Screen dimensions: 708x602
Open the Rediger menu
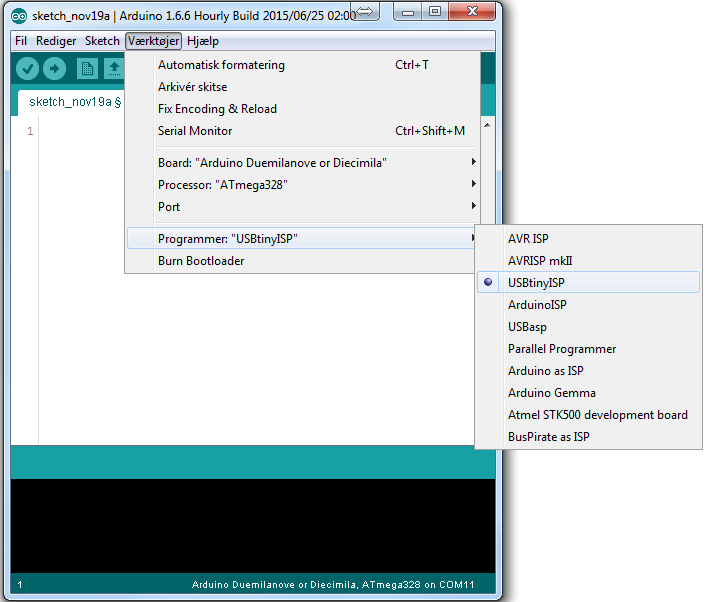(x=56, y=41)
